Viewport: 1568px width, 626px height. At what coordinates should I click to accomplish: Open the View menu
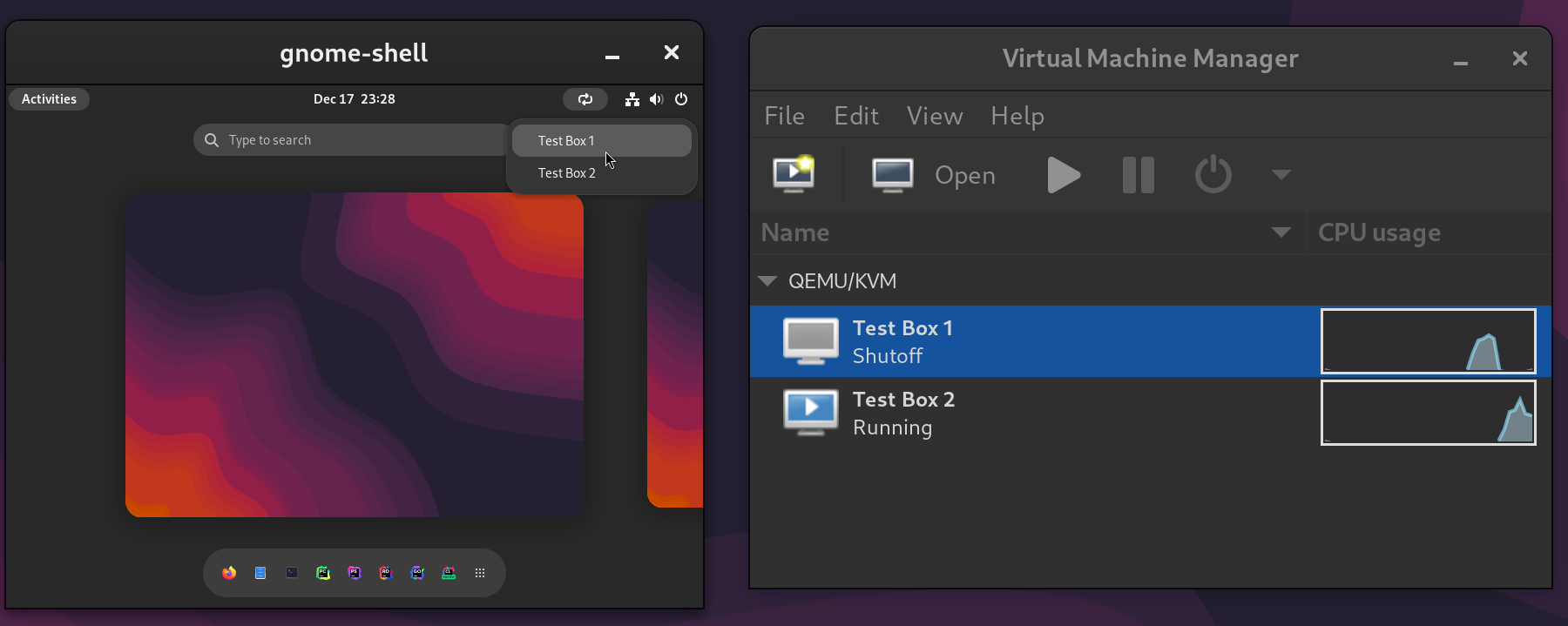935,116
